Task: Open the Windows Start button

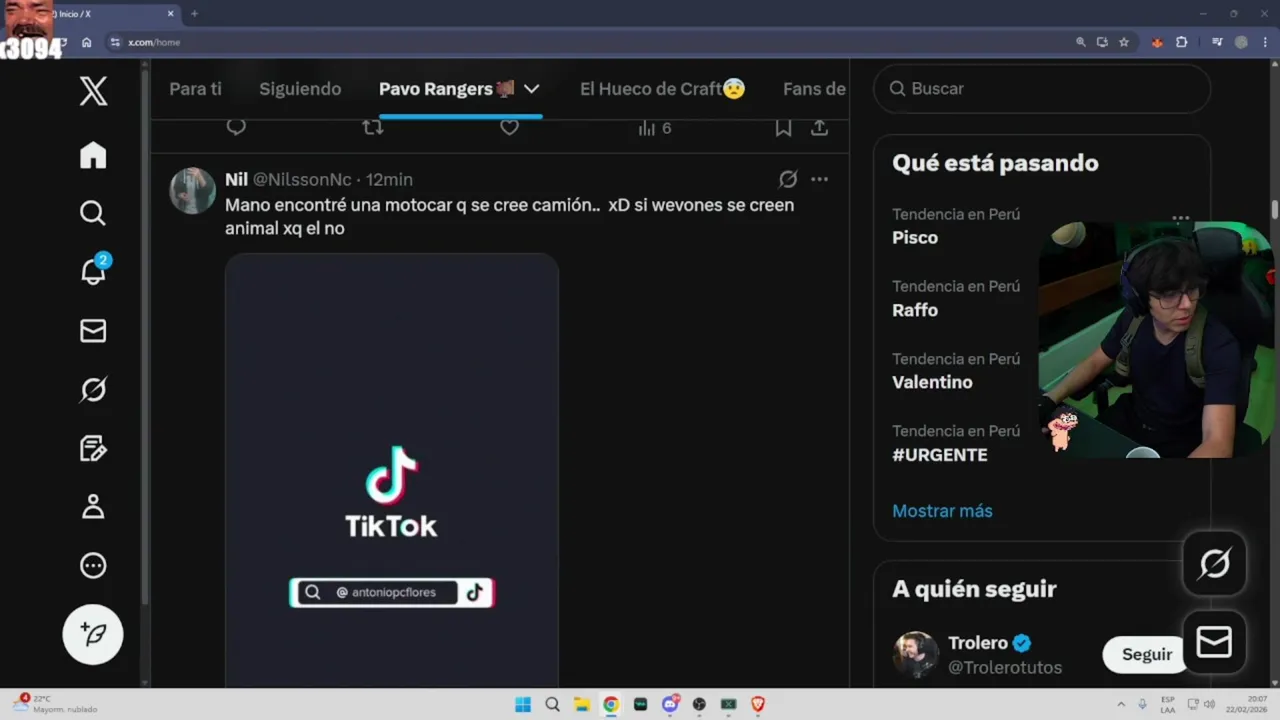Action: click(x=522, y=704)
